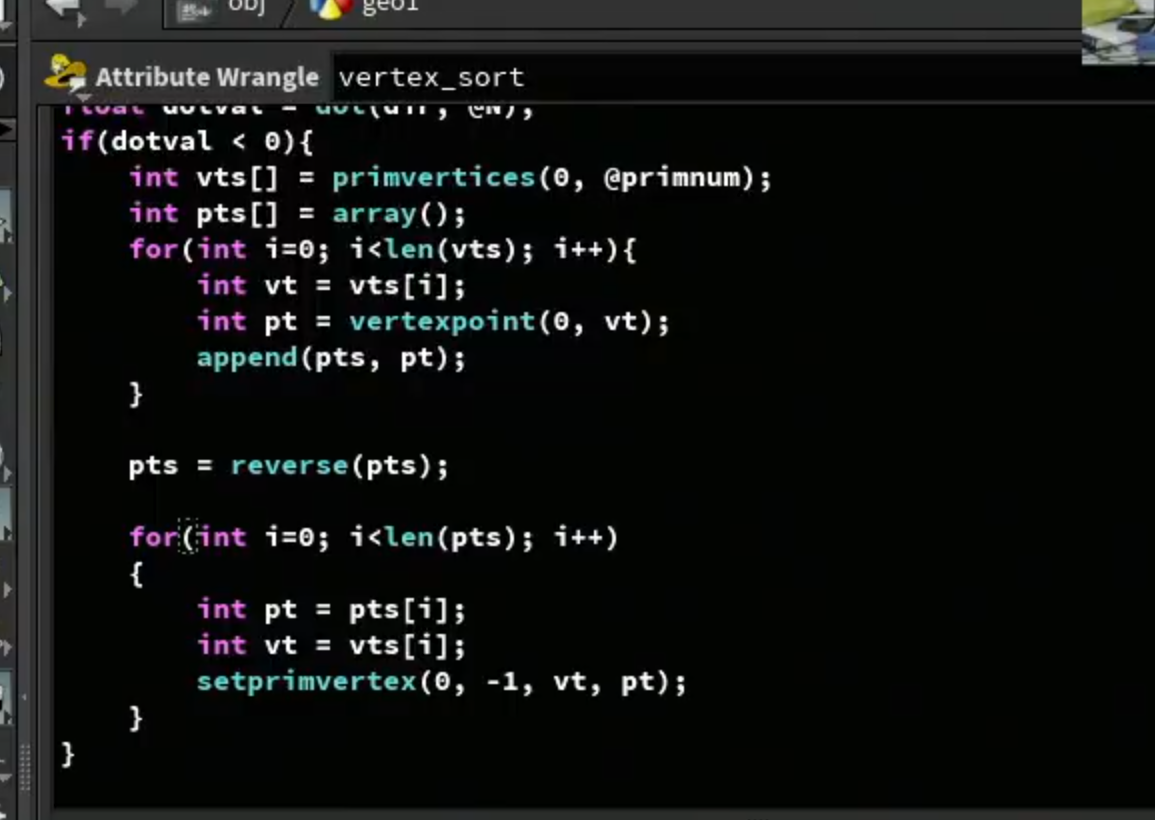Click the line 'append(pts, pt);'
Viewport: 1155px width, 820px height.
[331, 358]
